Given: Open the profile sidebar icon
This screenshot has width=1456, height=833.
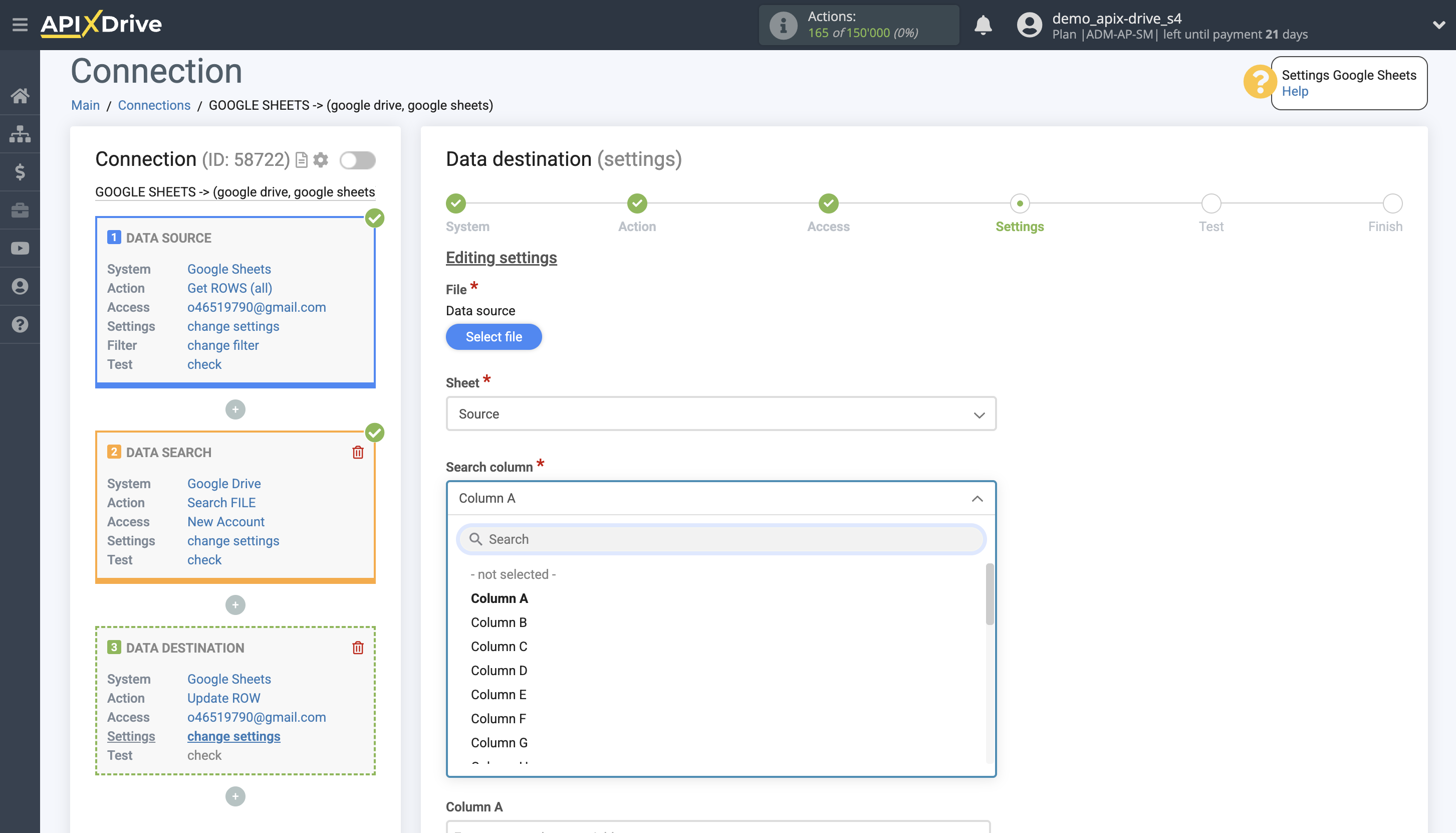Looking at the screenshot, I should tap(20, 286).
